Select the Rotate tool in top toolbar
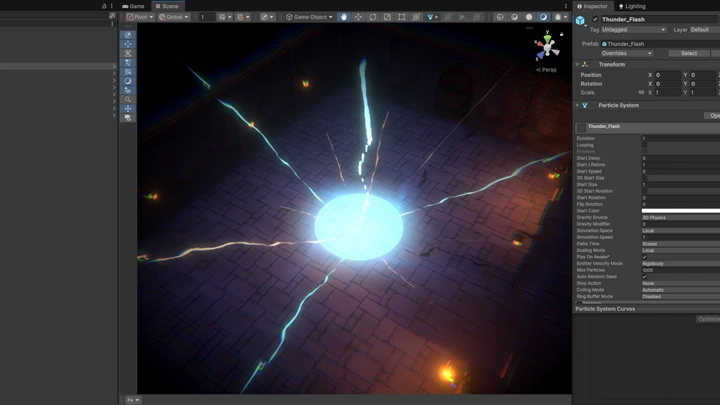Screen dimensions: 720x405 coord(373,17)
